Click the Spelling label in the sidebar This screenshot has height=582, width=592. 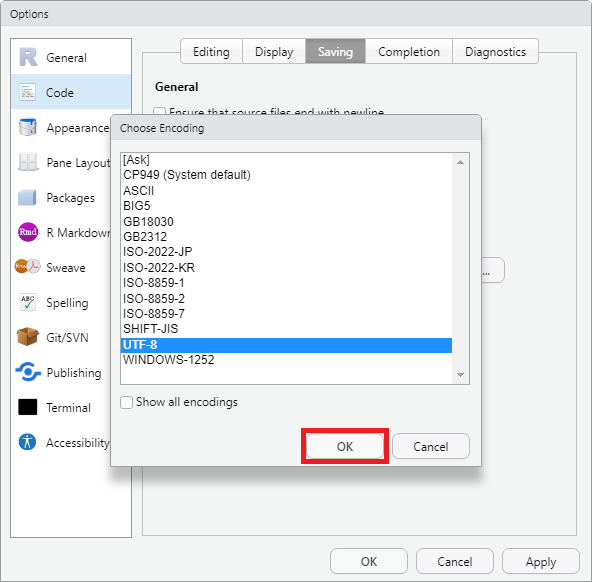click(67, 303)
